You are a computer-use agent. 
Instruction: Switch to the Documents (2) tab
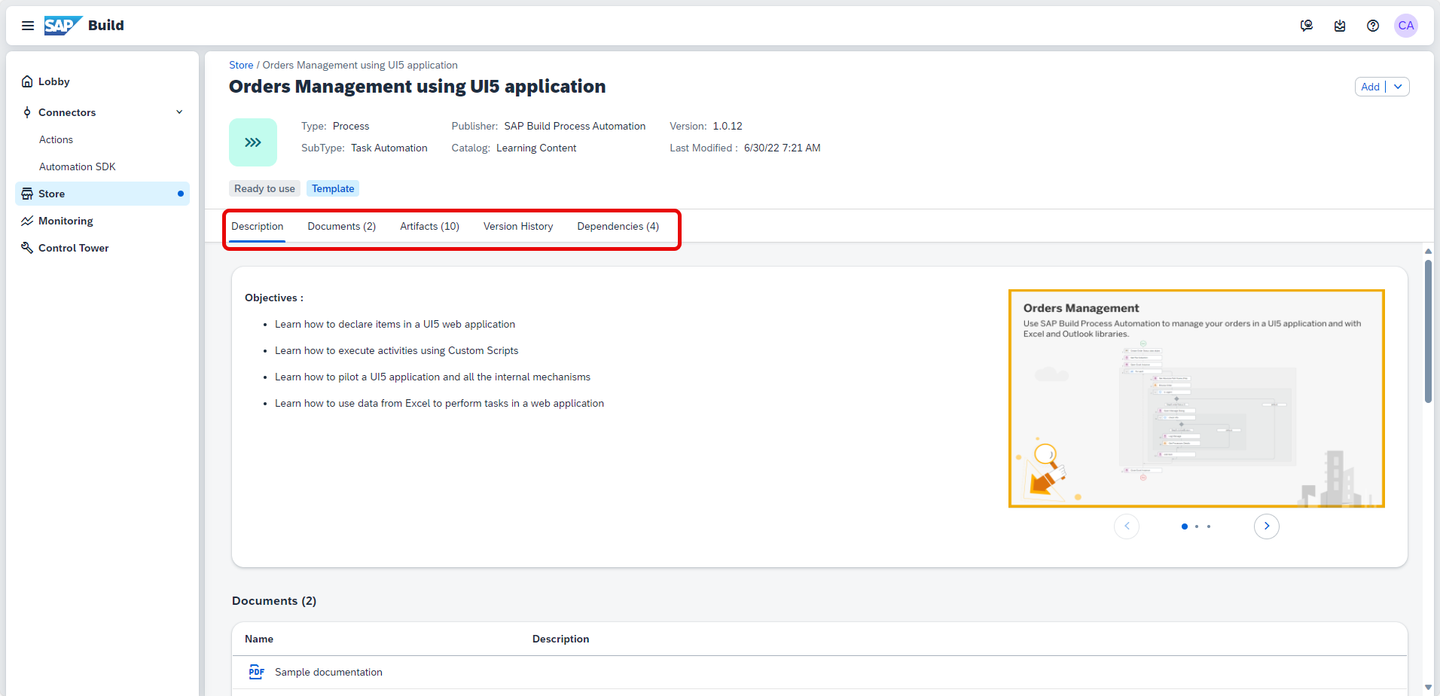click(x=342, y=226)
